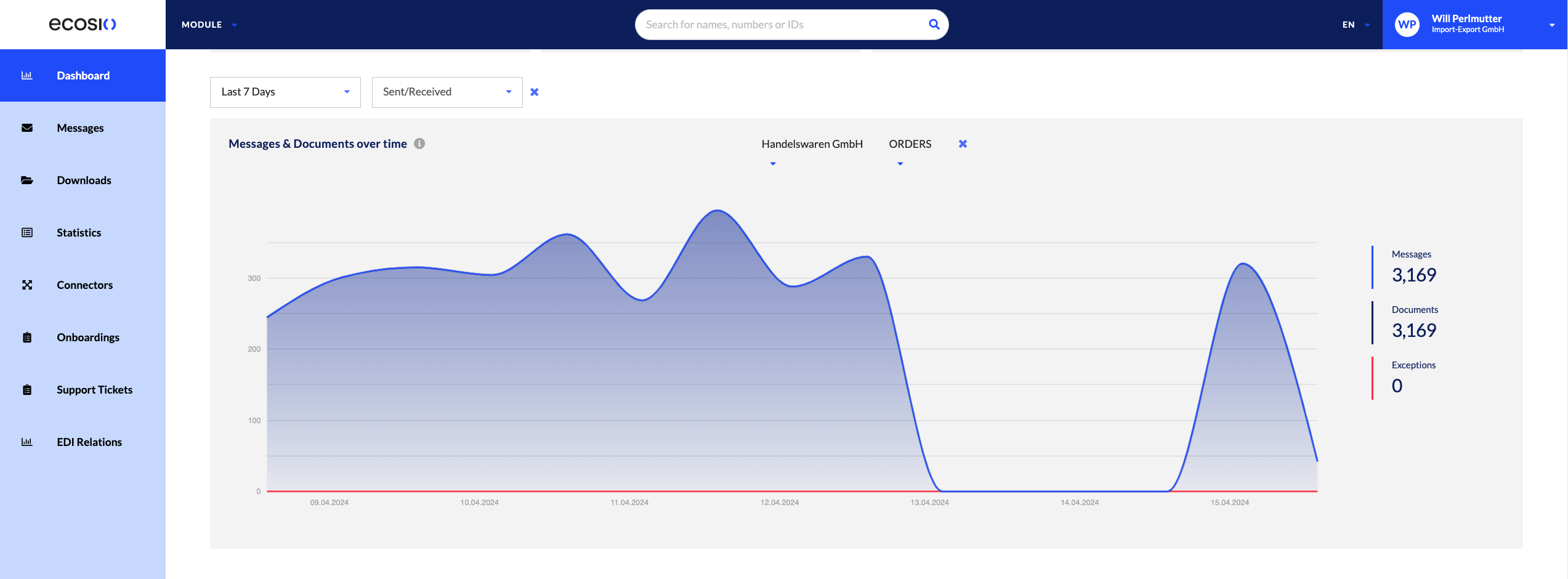Click the search magnifier icon

click(x=934, y=25)
